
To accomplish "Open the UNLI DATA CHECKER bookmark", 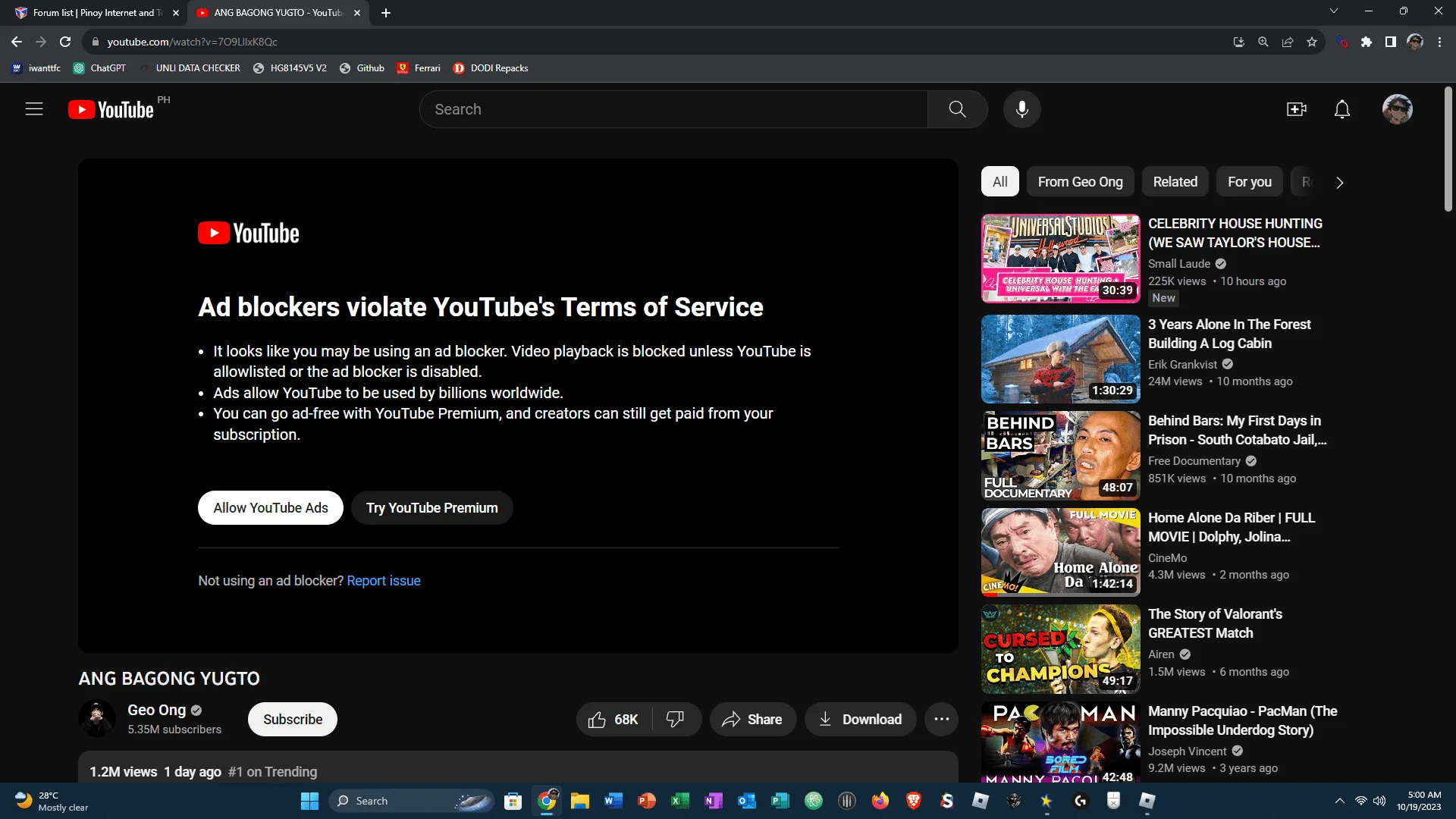I will [x=190, y=68].
